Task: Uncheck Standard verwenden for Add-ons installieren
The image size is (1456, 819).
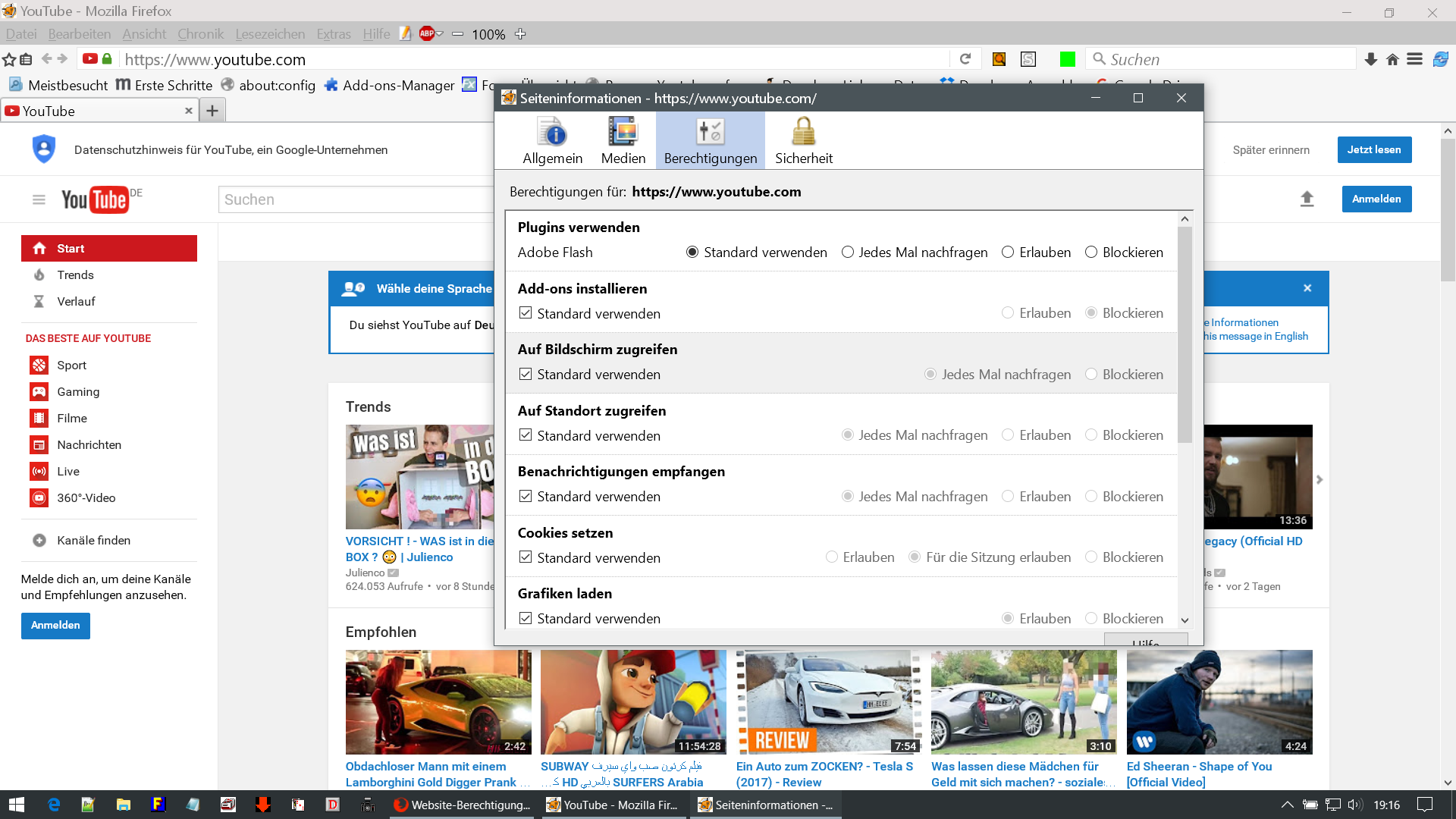Action: (x=526, y=313)
